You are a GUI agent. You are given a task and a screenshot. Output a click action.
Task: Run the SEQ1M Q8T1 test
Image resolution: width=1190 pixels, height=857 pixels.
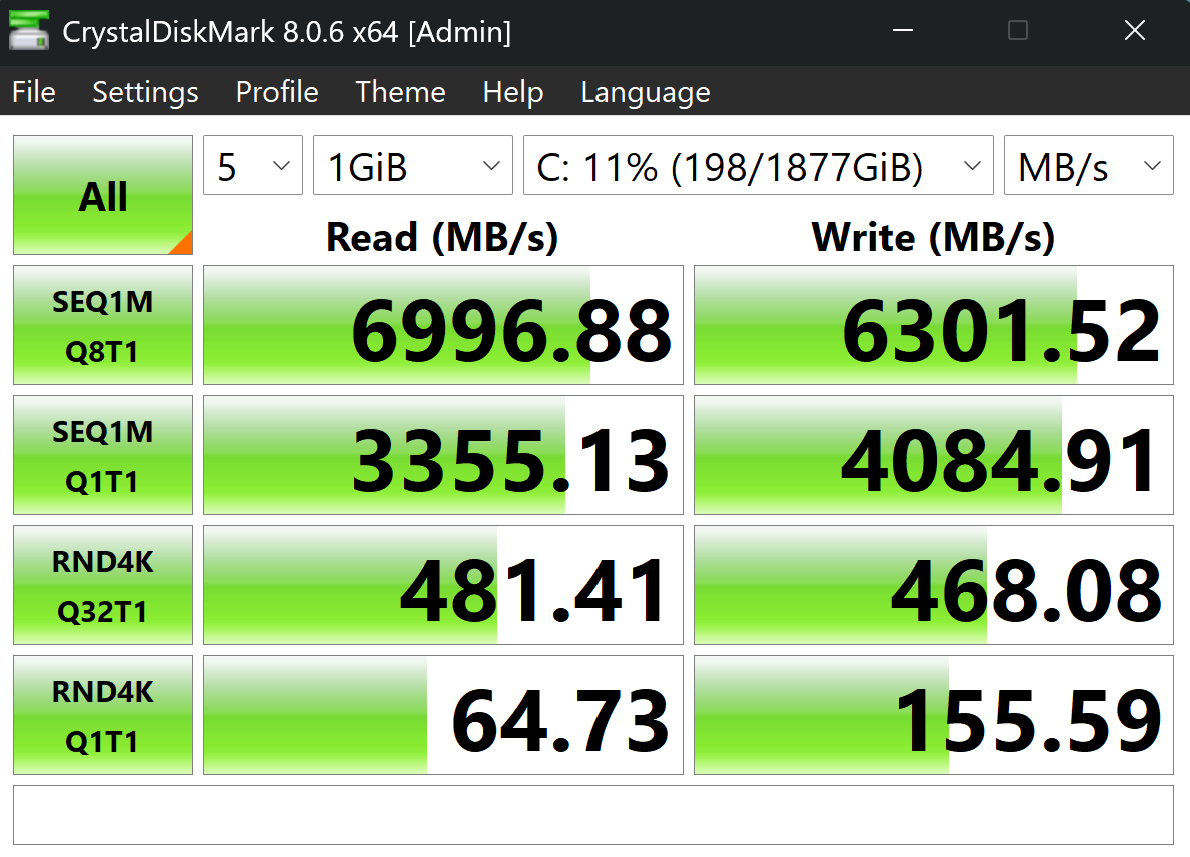[103, 325]
